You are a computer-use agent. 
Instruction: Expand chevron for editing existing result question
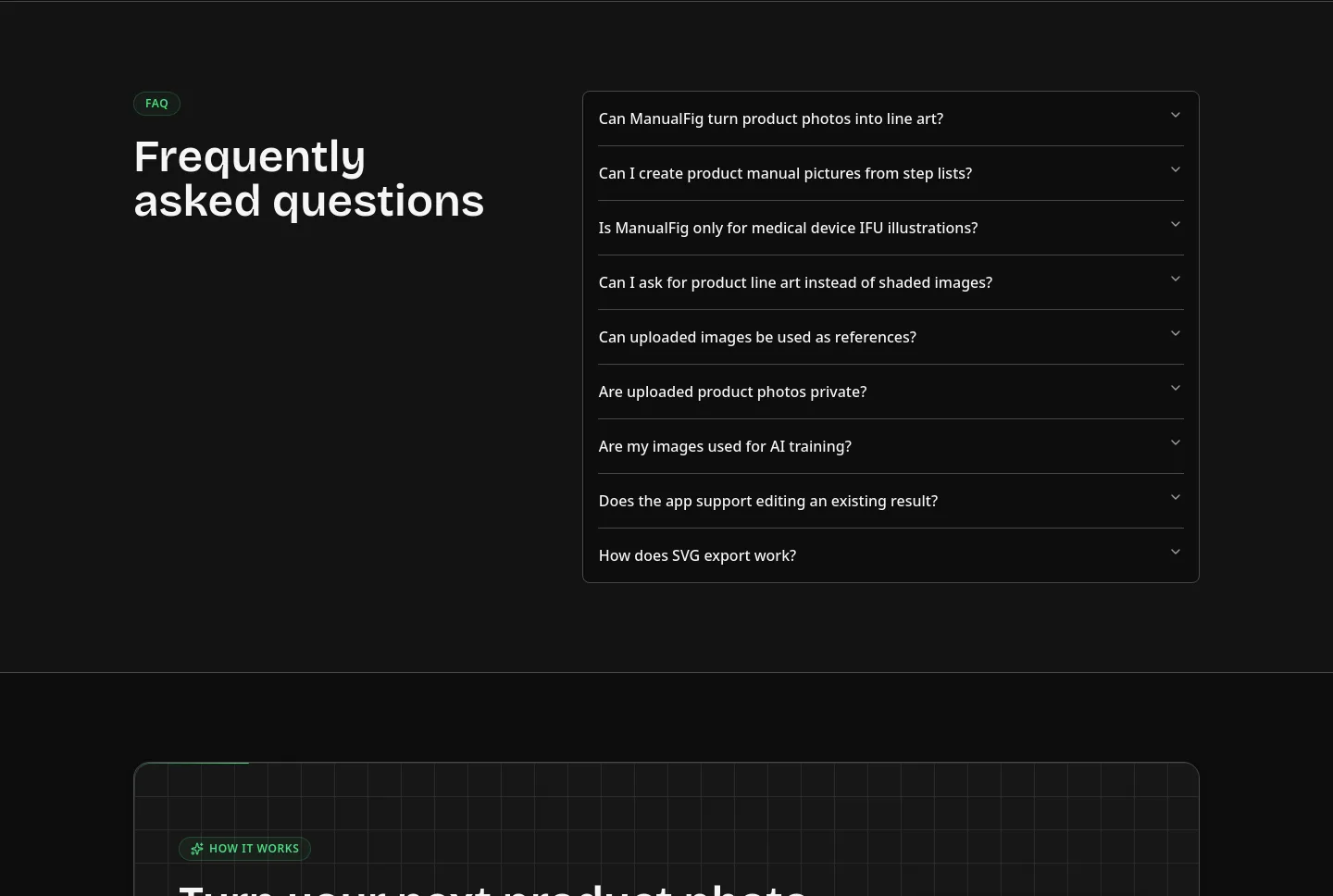(1176, 497)
